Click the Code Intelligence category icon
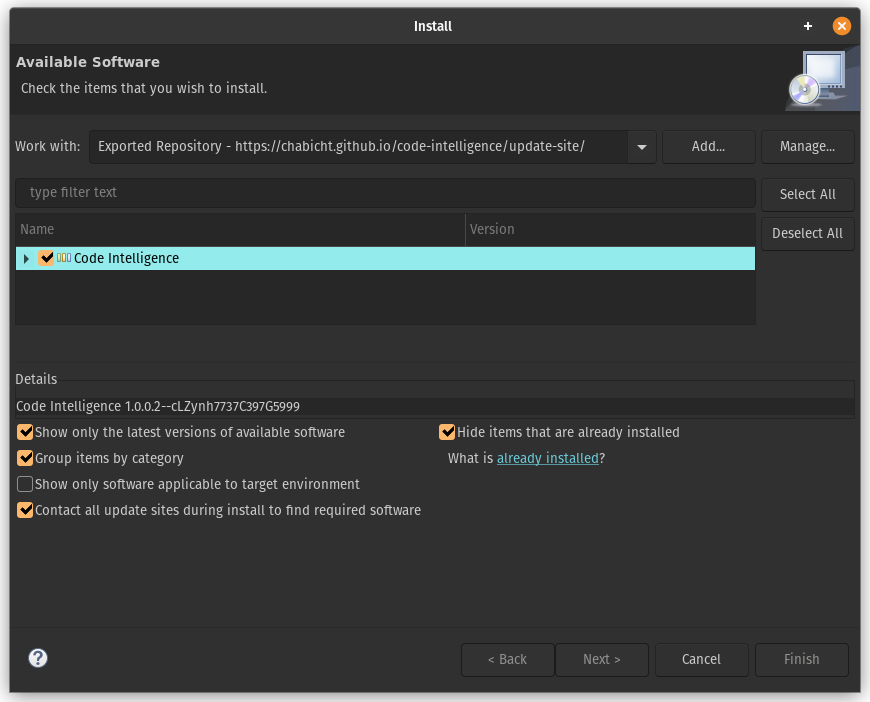The image size is (870, 702). 64,258
